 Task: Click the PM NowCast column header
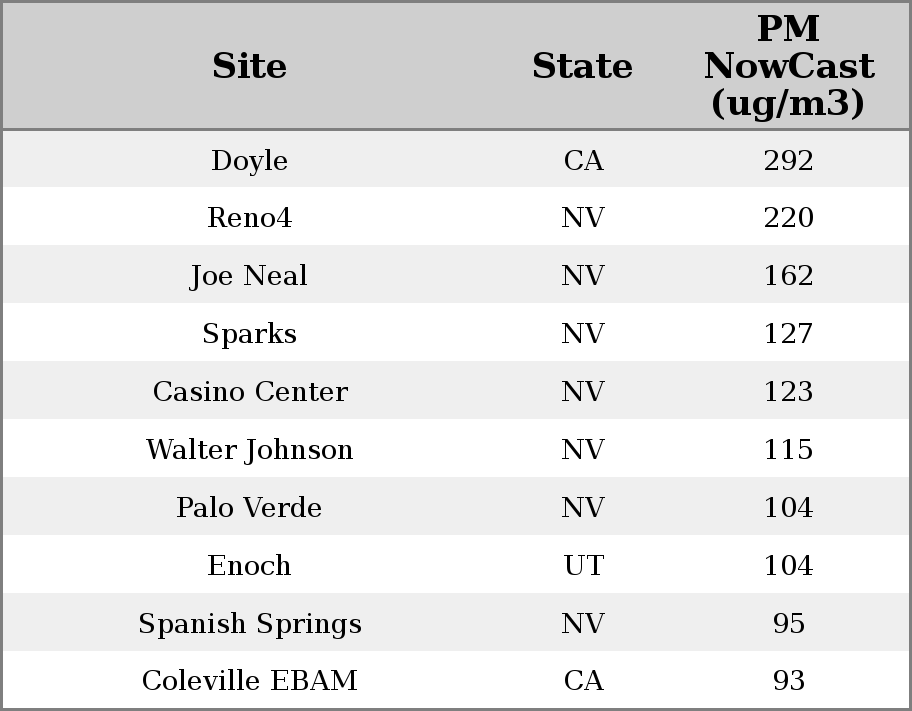click(788, 67)
